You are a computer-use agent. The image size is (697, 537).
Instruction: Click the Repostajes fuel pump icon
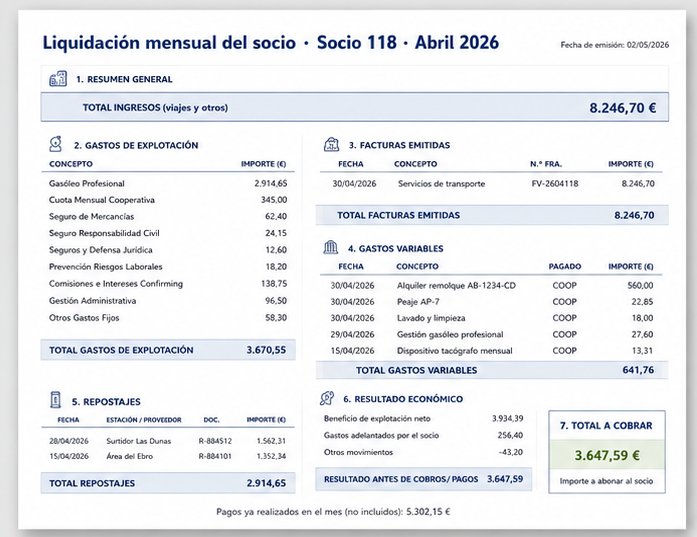click(x=56, y=400)
